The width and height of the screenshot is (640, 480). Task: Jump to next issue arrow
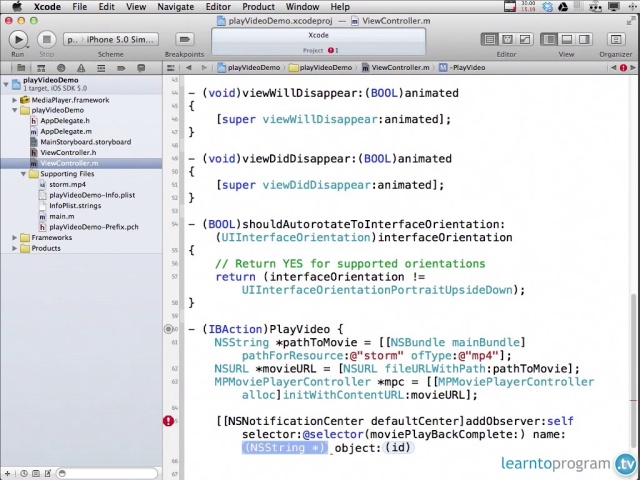pyautogui.click(x=633, y=68)
